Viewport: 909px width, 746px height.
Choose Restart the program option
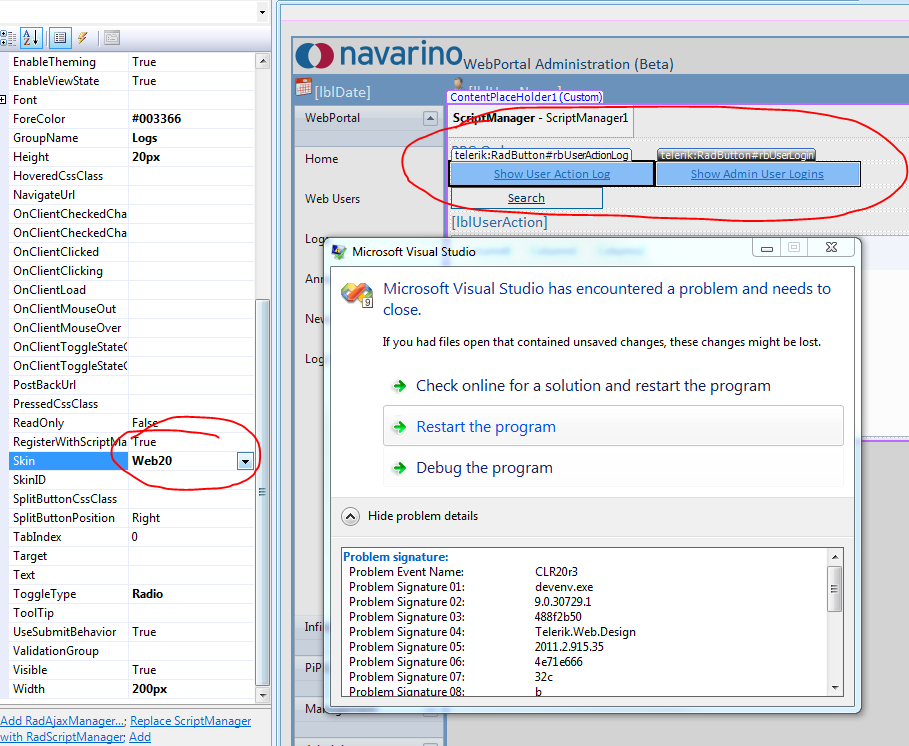[x=613, y=426]
